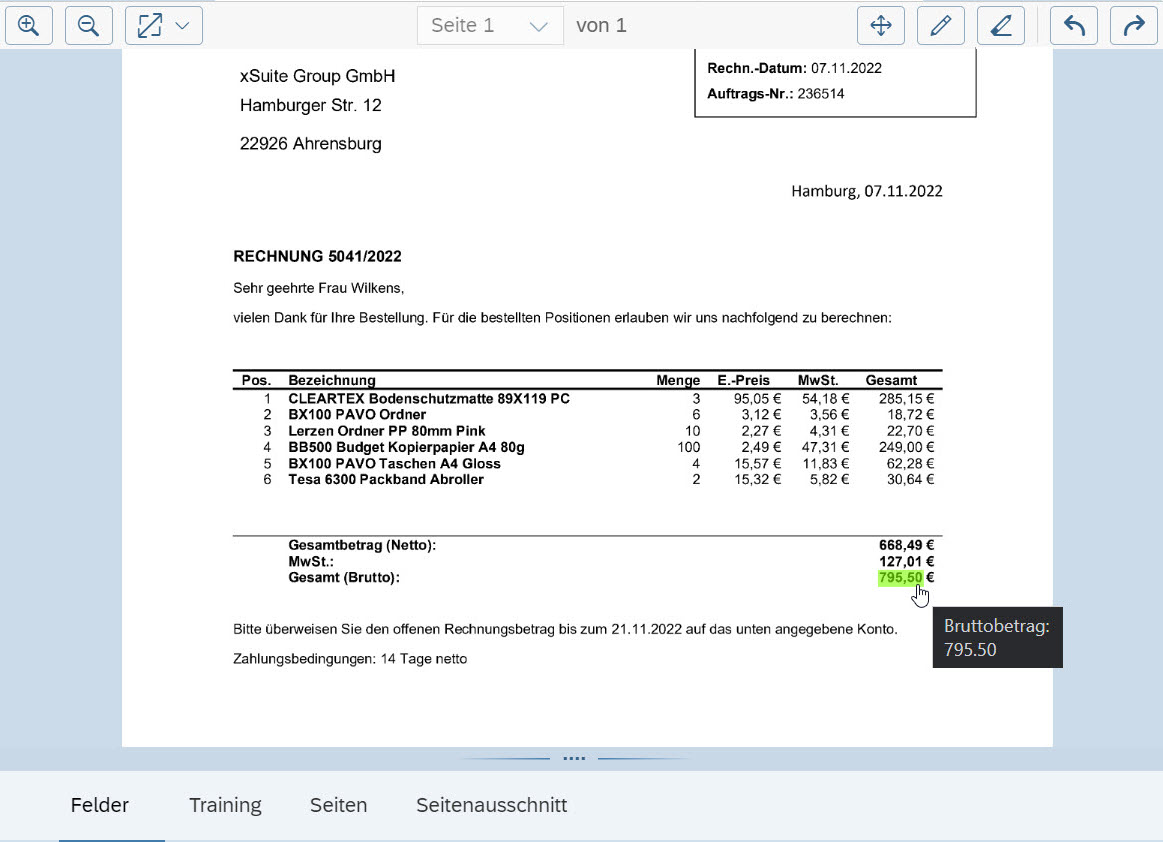Go to the Seiten tab
Image resolution: width=1163 pixels, height=842 pixels.
[x=338, y=805]
